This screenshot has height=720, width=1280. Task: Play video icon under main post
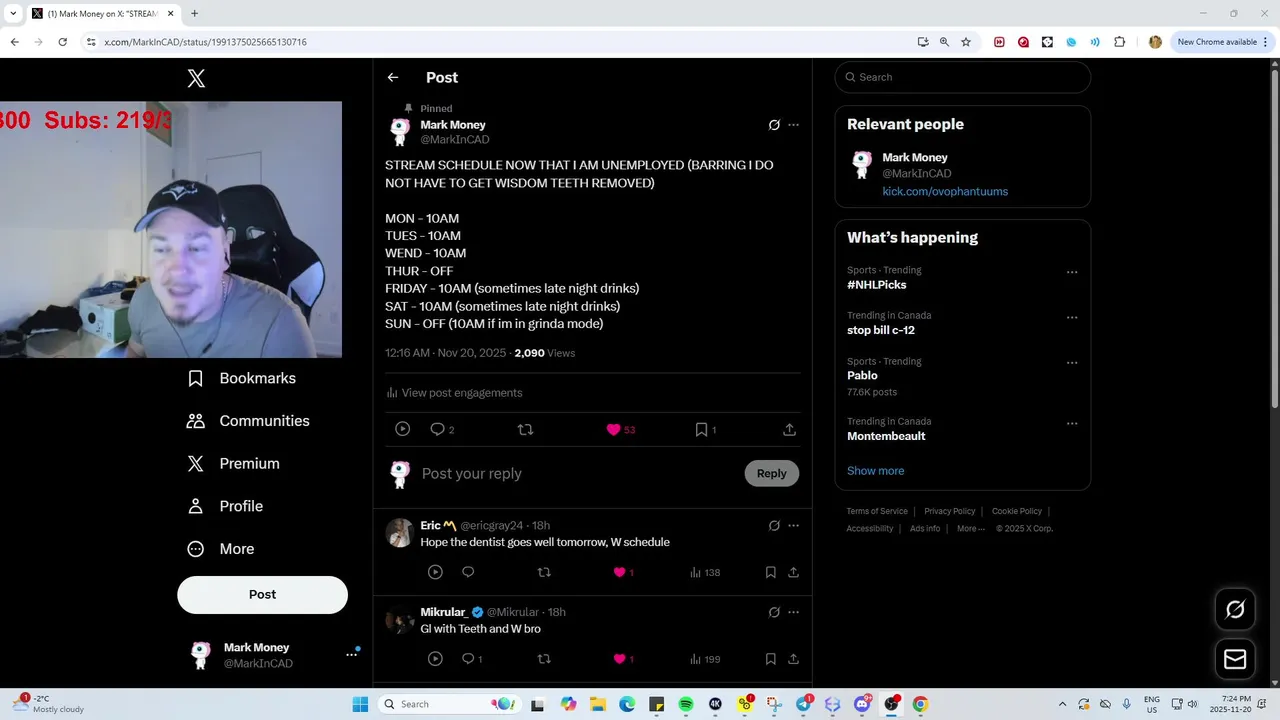(x=402, y=429)
